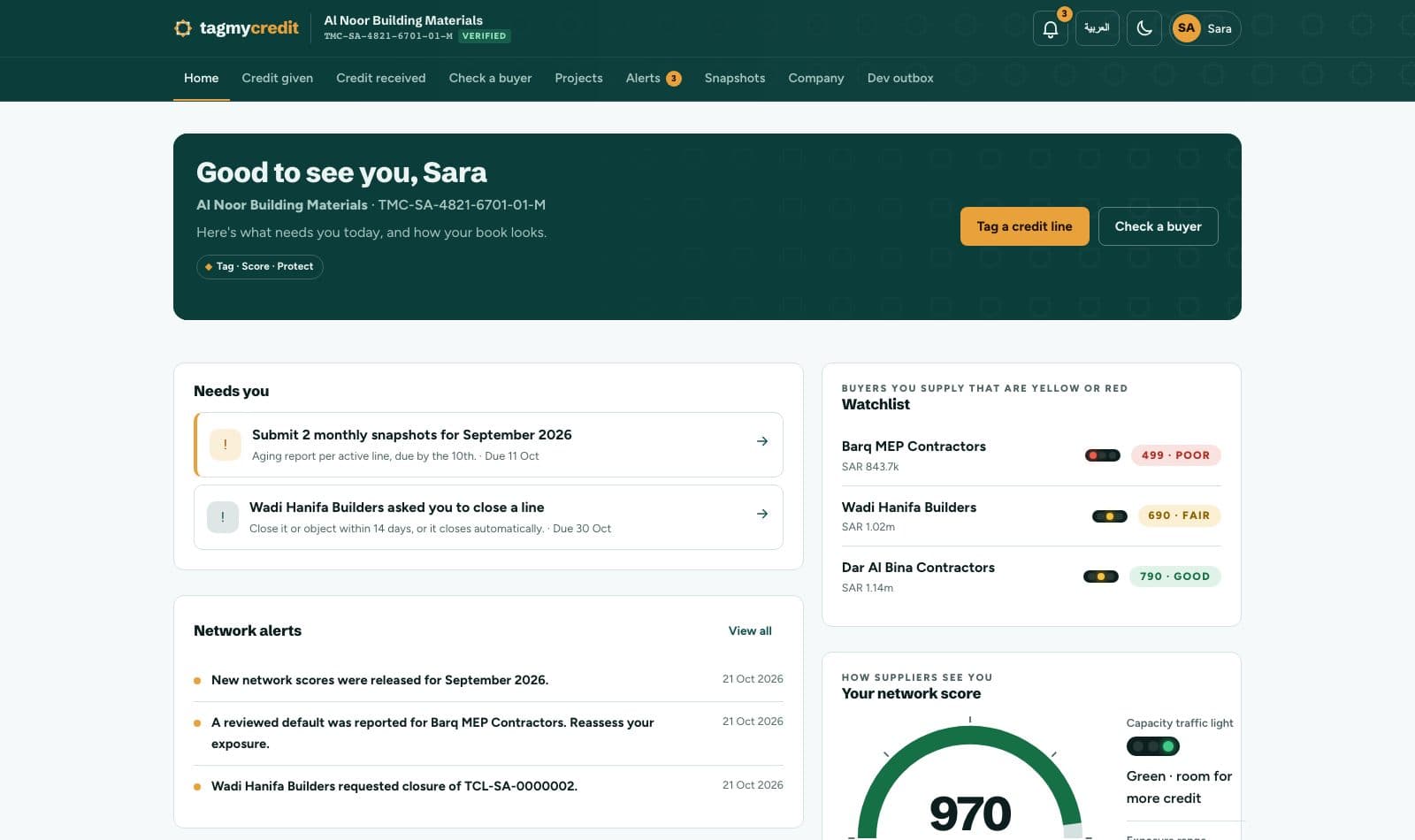Open the Snapshots tab

pyautogui.click(x=735, y=78)
